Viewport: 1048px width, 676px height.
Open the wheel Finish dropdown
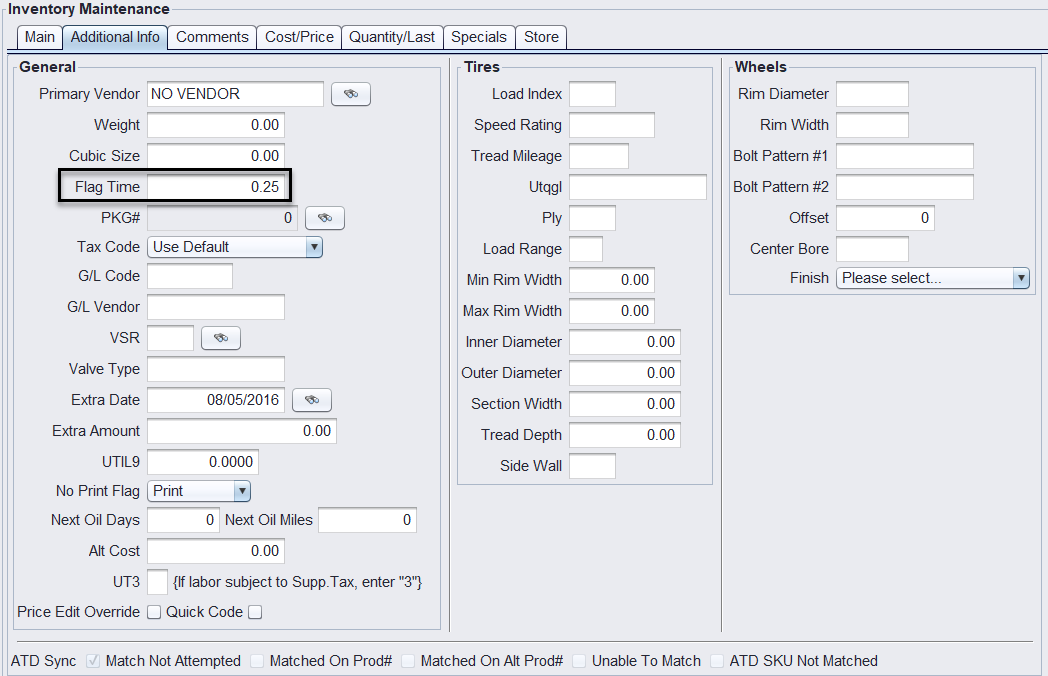pos(932,278)
